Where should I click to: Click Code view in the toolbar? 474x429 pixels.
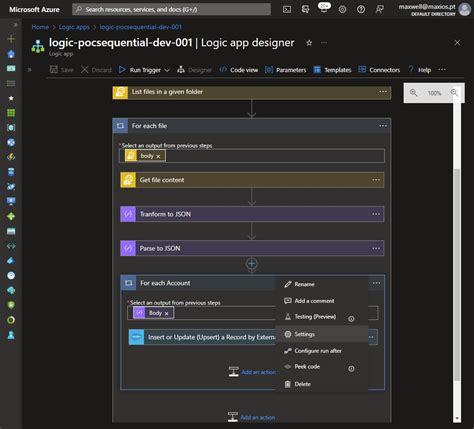coord(239,70)
